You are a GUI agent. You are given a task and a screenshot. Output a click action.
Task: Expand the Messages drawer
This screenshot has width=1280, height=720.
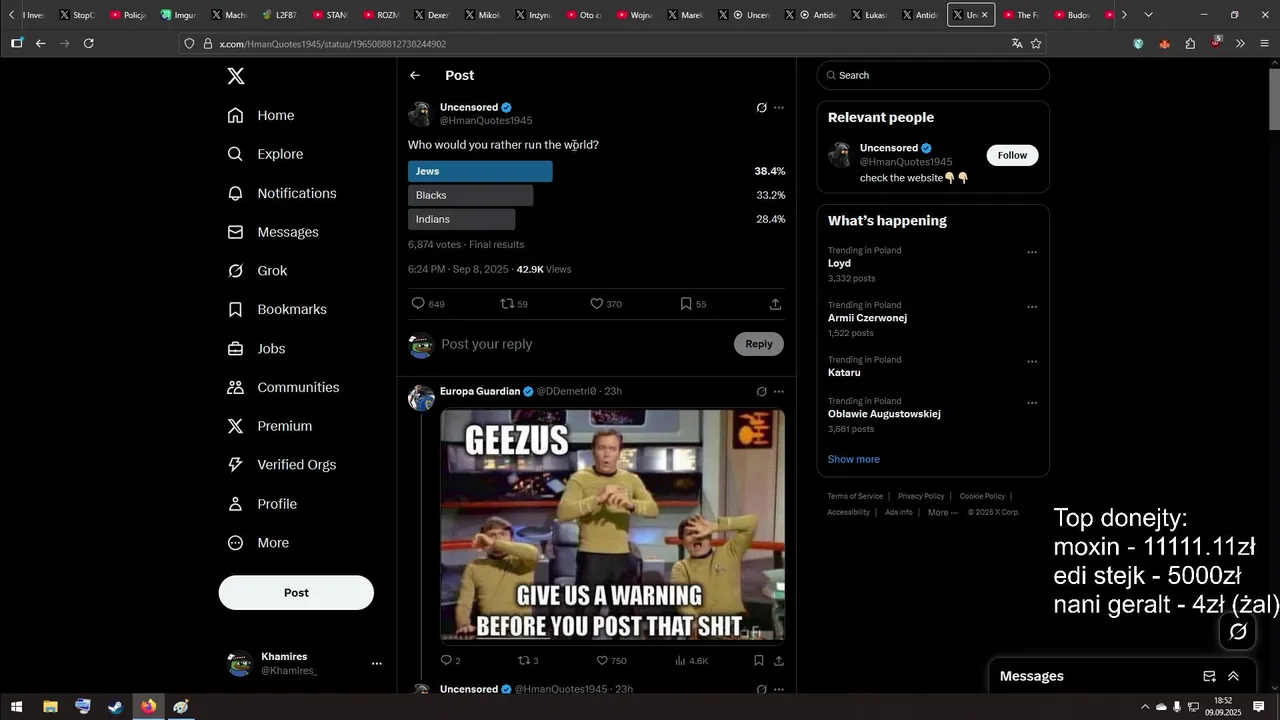pos(1233,676)
